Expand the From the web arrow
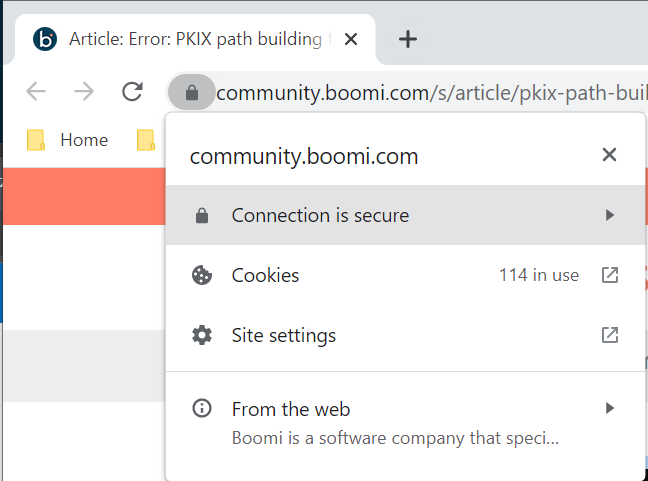Viewport: 648px width, 481px height. [x=610, y=408]
